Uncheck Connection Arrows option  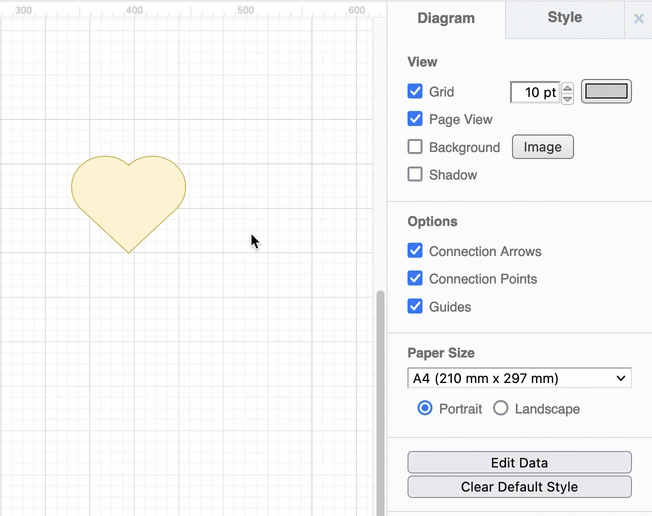(415, 251)
